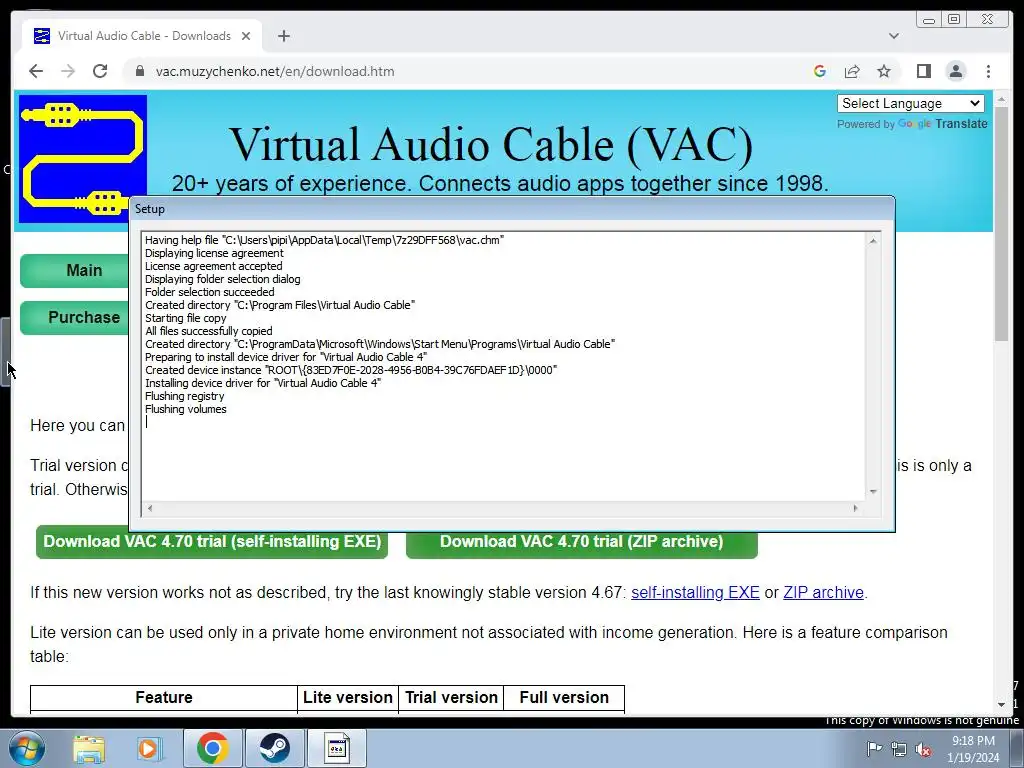Open the 4.67 self-installing EXE link
Viewport: 1024px width, 768px height.
pos(695,592)
